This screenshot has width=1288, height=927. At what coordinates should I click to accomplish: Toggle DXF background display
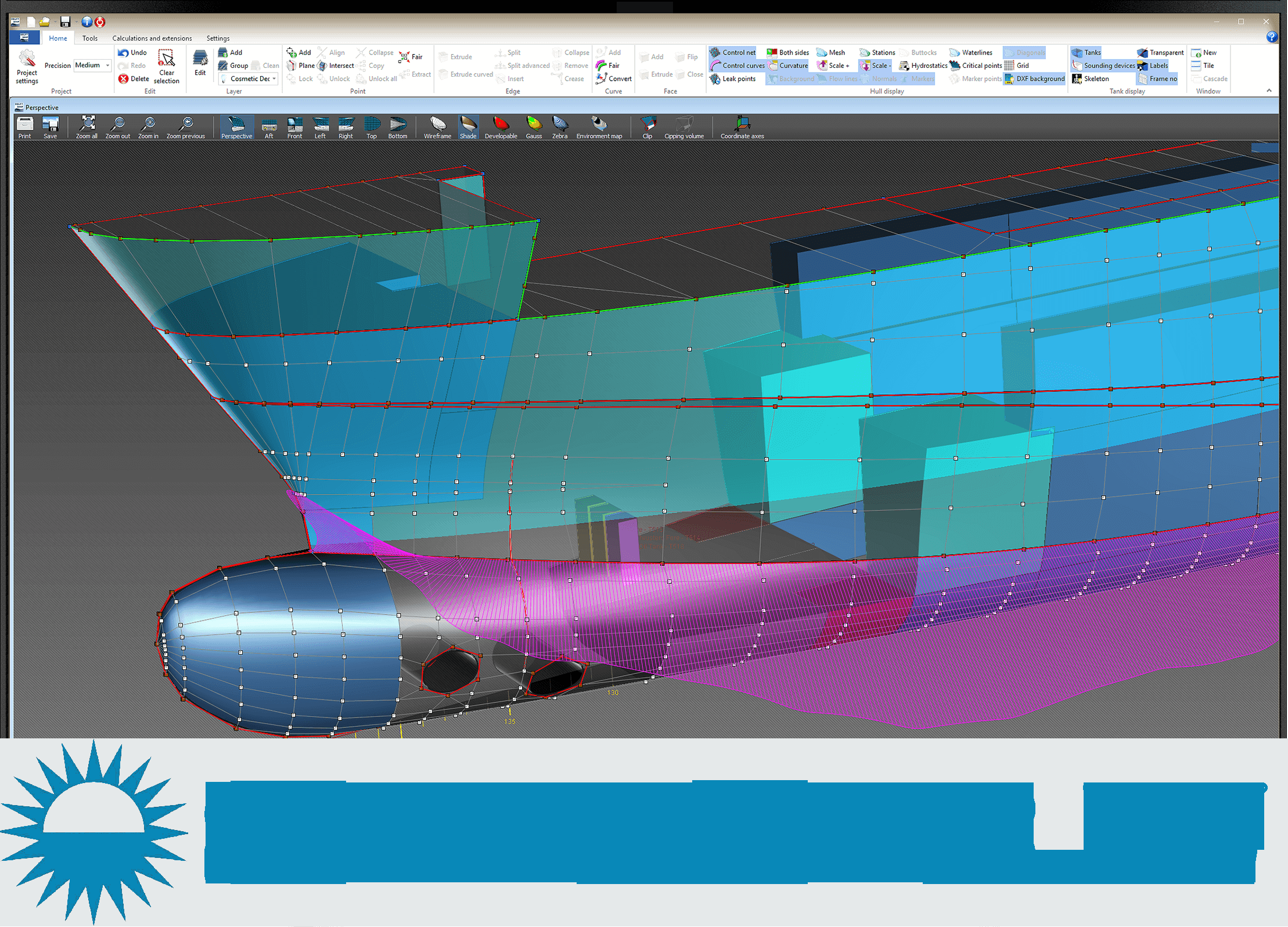pyautogui.click(x=1034, y=79)
